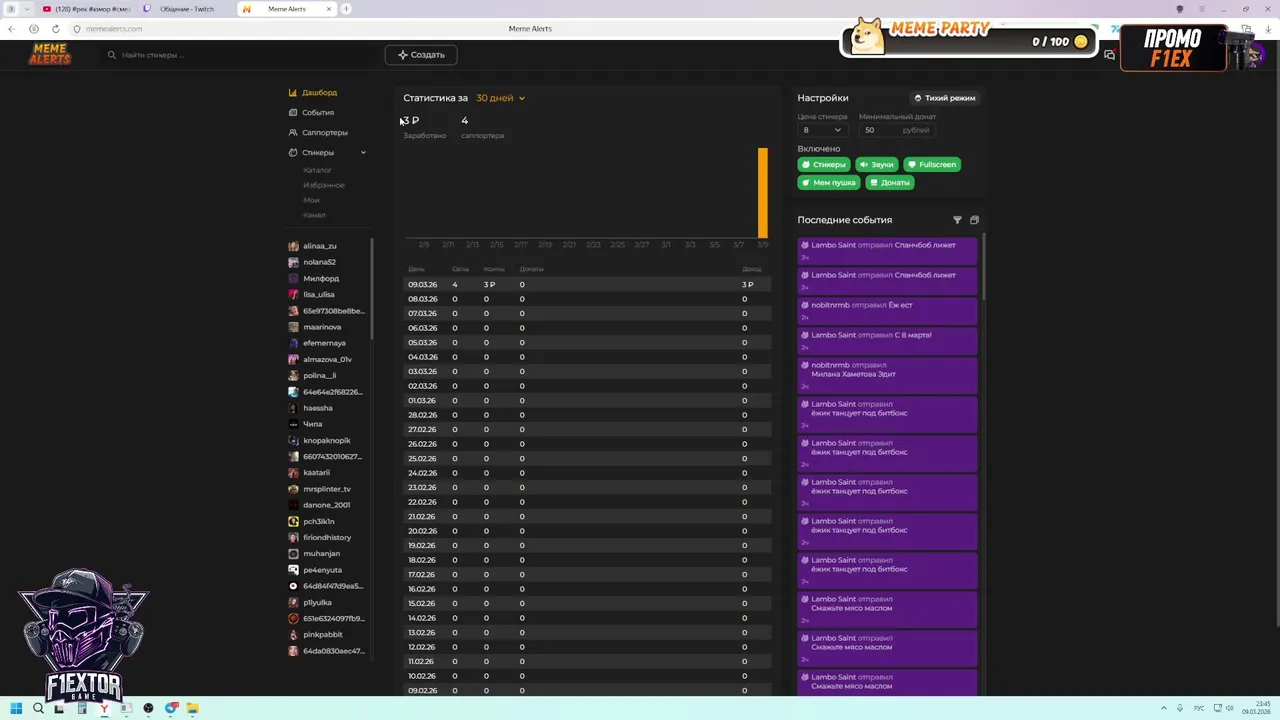Click the site shield icon in address bar

[76, 29]
